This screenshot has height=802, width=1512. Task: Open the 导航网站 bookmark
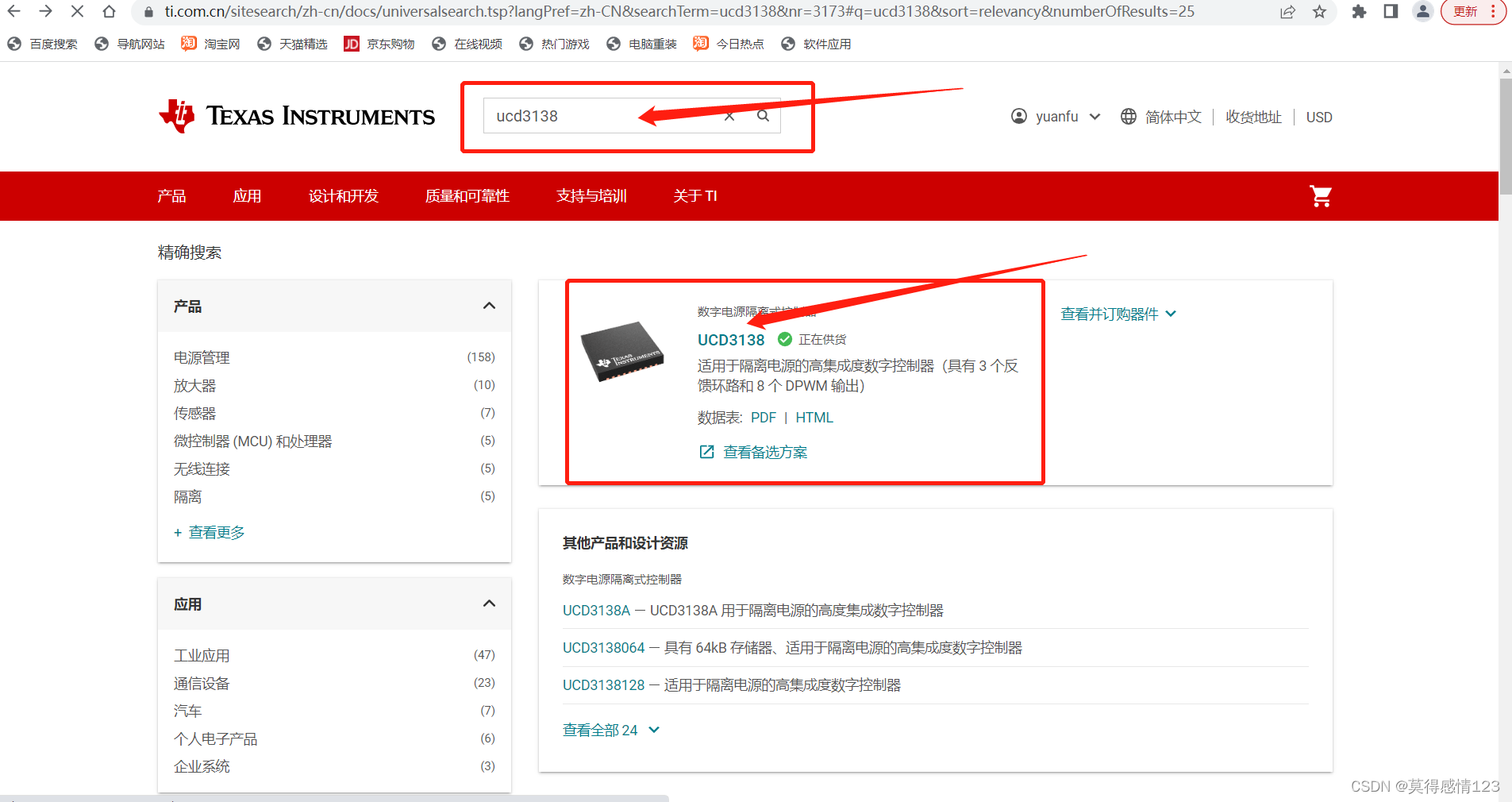coord(130,44)
